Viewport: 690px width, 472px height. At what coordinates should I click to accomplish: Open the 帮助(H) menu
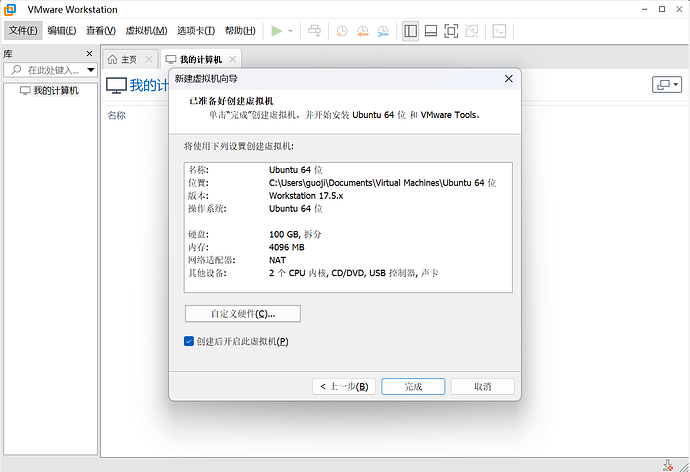240,30
